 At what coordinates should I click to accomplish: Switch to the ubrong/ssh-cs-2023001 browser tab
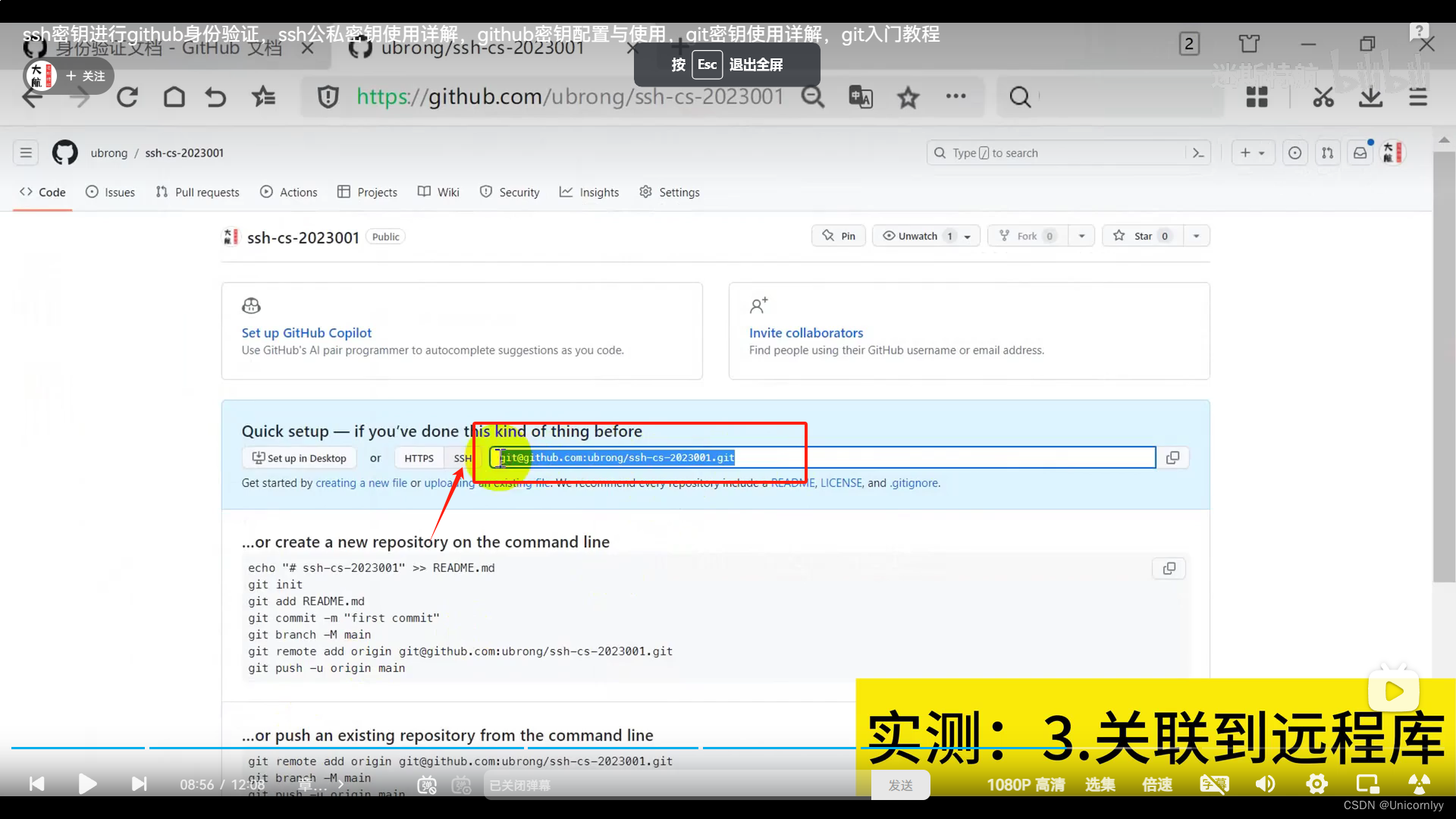pyautogui.click(x=482, y=48)
